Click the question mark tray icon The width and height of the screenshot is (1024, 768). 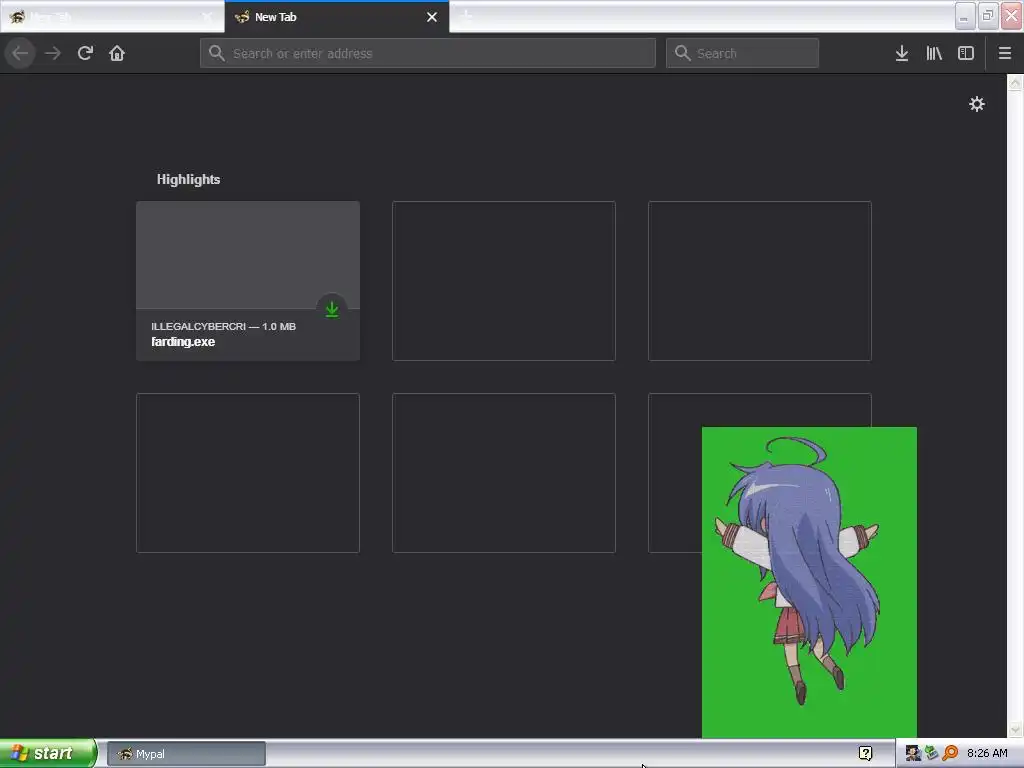click(x=865, y=754)
